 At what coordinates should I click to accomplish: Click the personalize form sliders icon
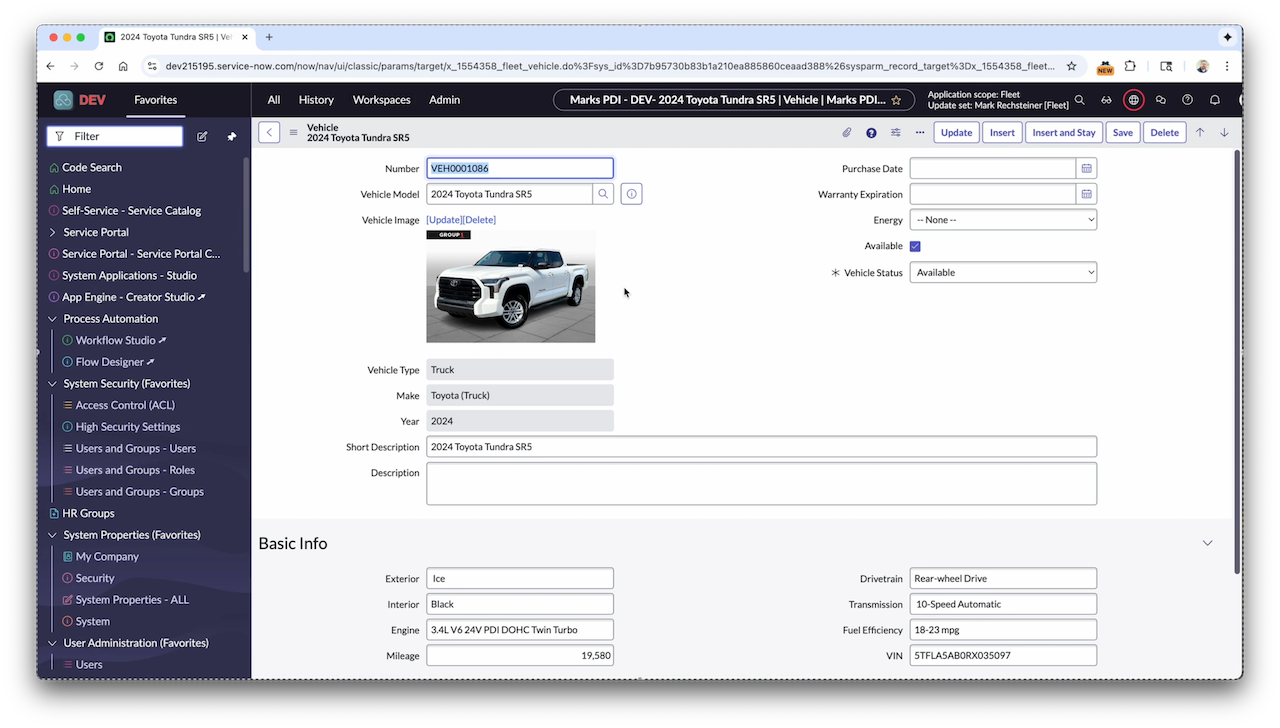(x=894, y=132)
